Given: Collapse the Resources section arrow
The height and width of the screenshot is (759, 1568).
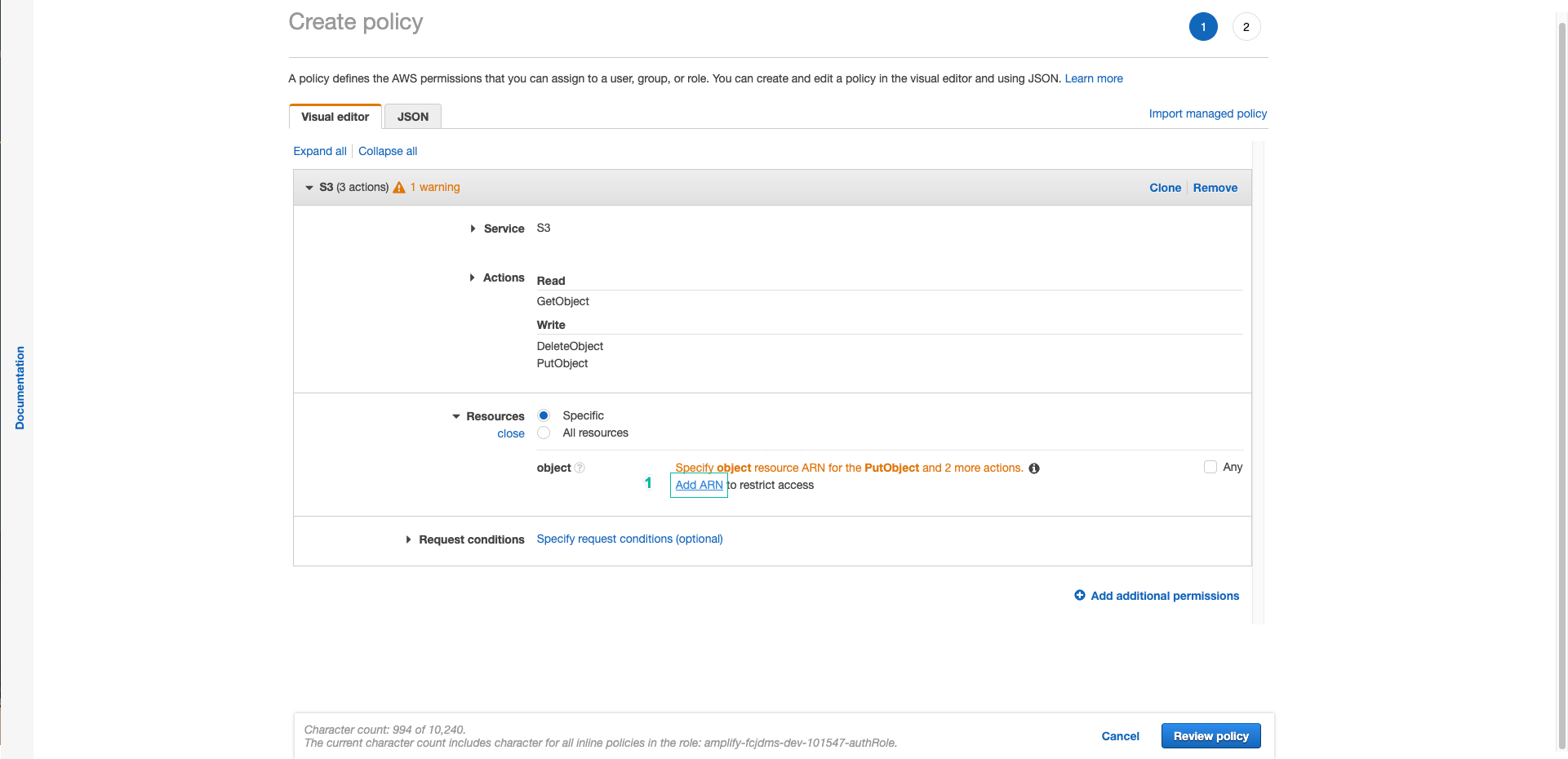Looking at the screenshot, I should [456, 416].
